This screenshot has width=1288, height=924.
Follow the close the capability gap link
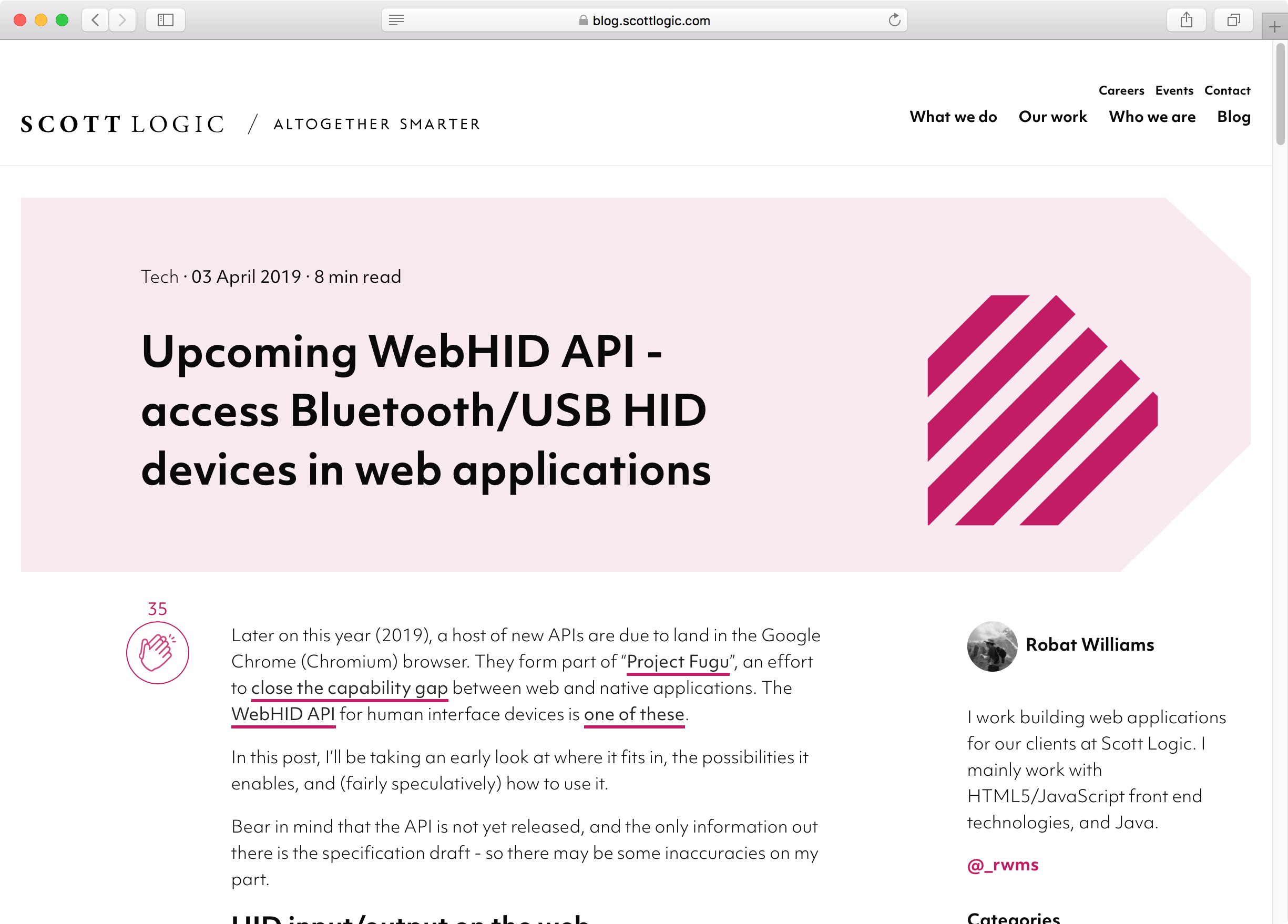[349, 689]
